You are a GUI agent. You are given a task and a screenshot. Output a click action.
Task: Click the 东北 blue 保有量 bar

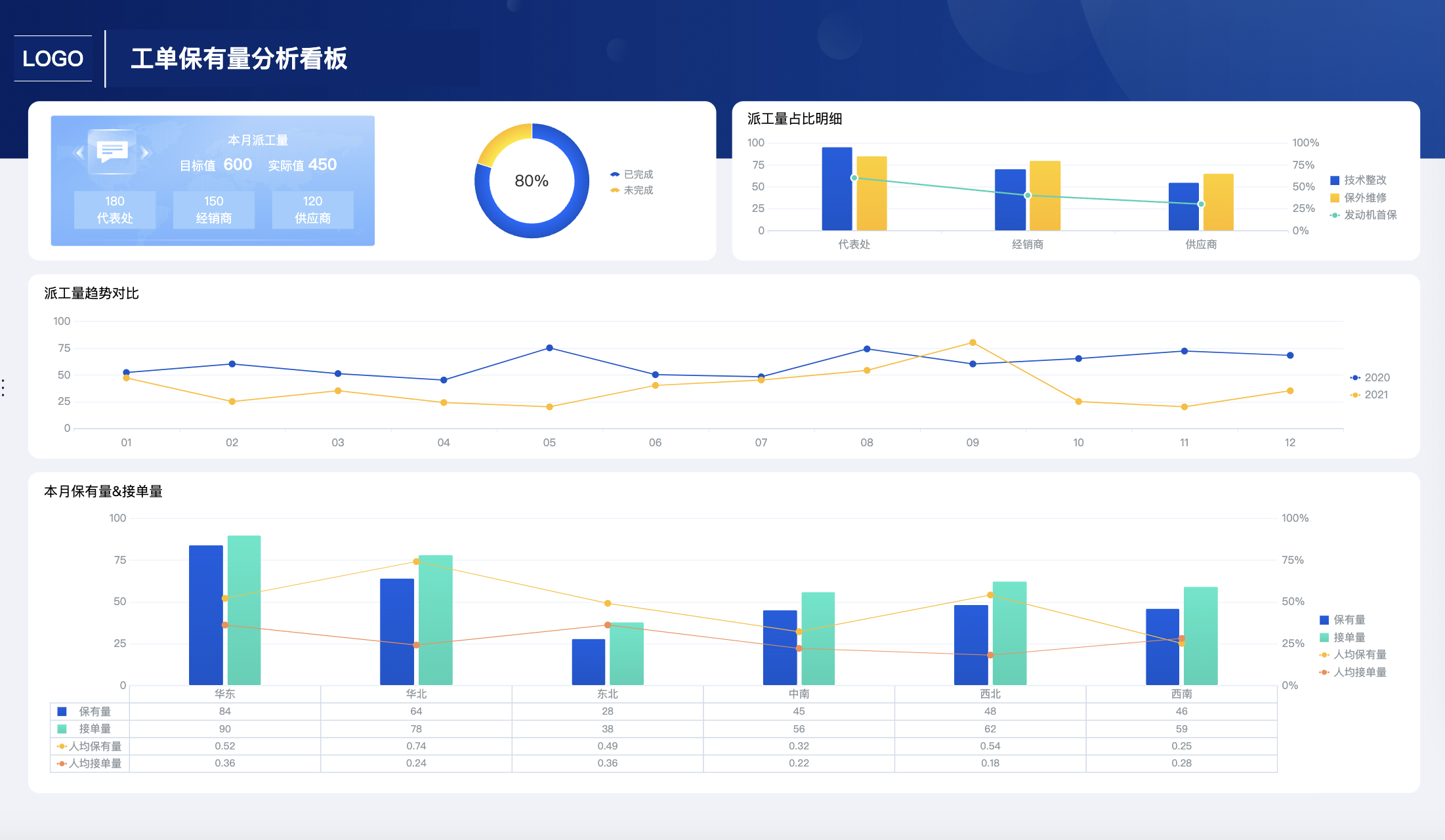[x=589, y=662]
